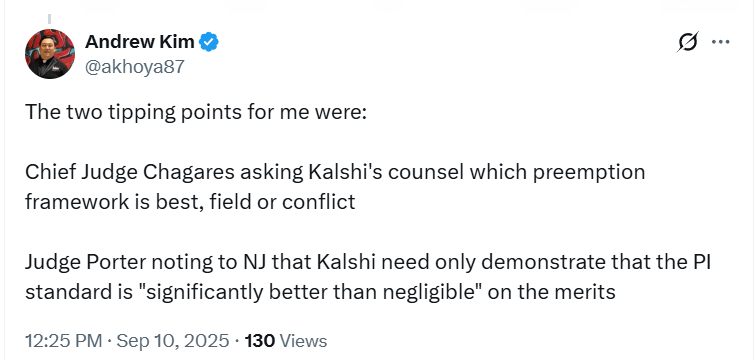Open the Grok explain-post icon
756x360 pixels.
coord(688,42)
